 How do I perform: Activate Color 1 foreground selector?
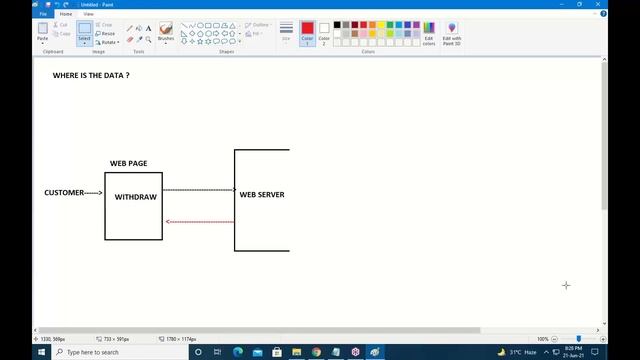[x=307, y=33]
